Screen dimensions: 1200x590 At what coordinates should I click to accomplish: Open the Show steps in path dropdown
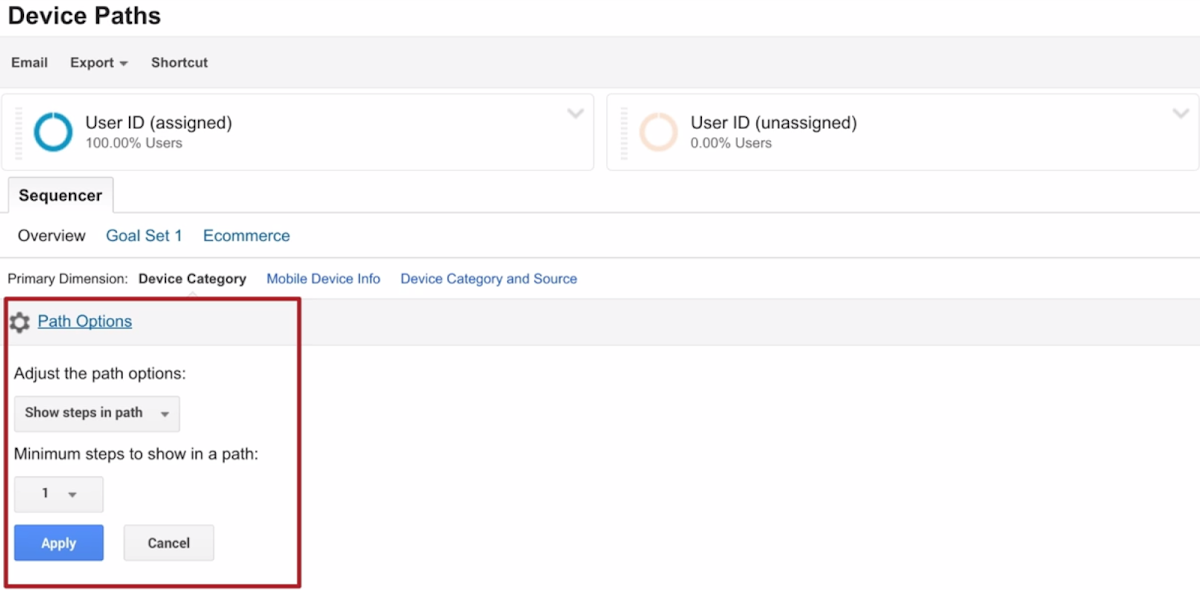coord(97,413)
